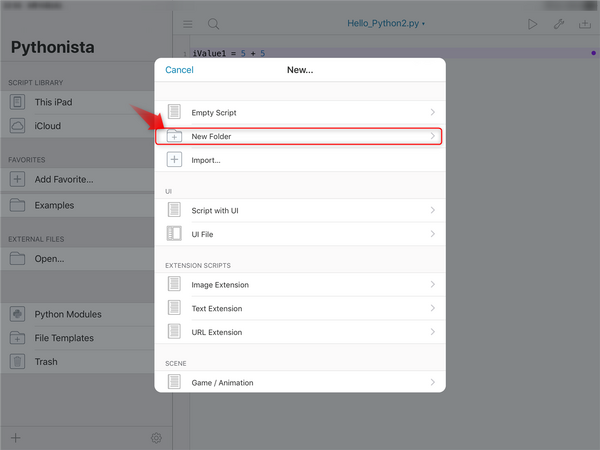This screenshot has width=600, height=450.
Task: Cancel the New dialog
Action: coord(179,70)
